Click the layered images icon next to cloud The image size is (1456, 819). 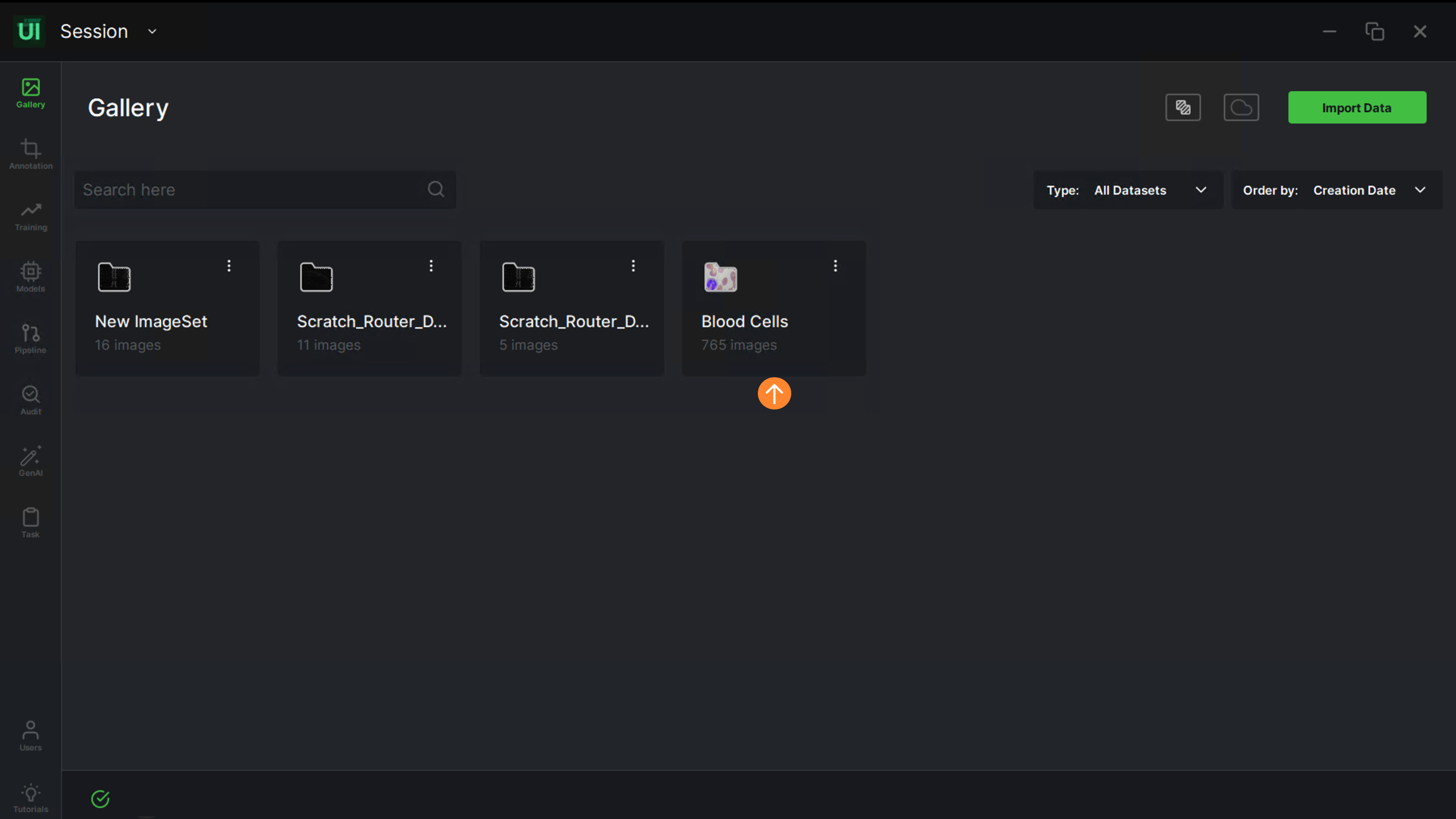coord(1183,107)
